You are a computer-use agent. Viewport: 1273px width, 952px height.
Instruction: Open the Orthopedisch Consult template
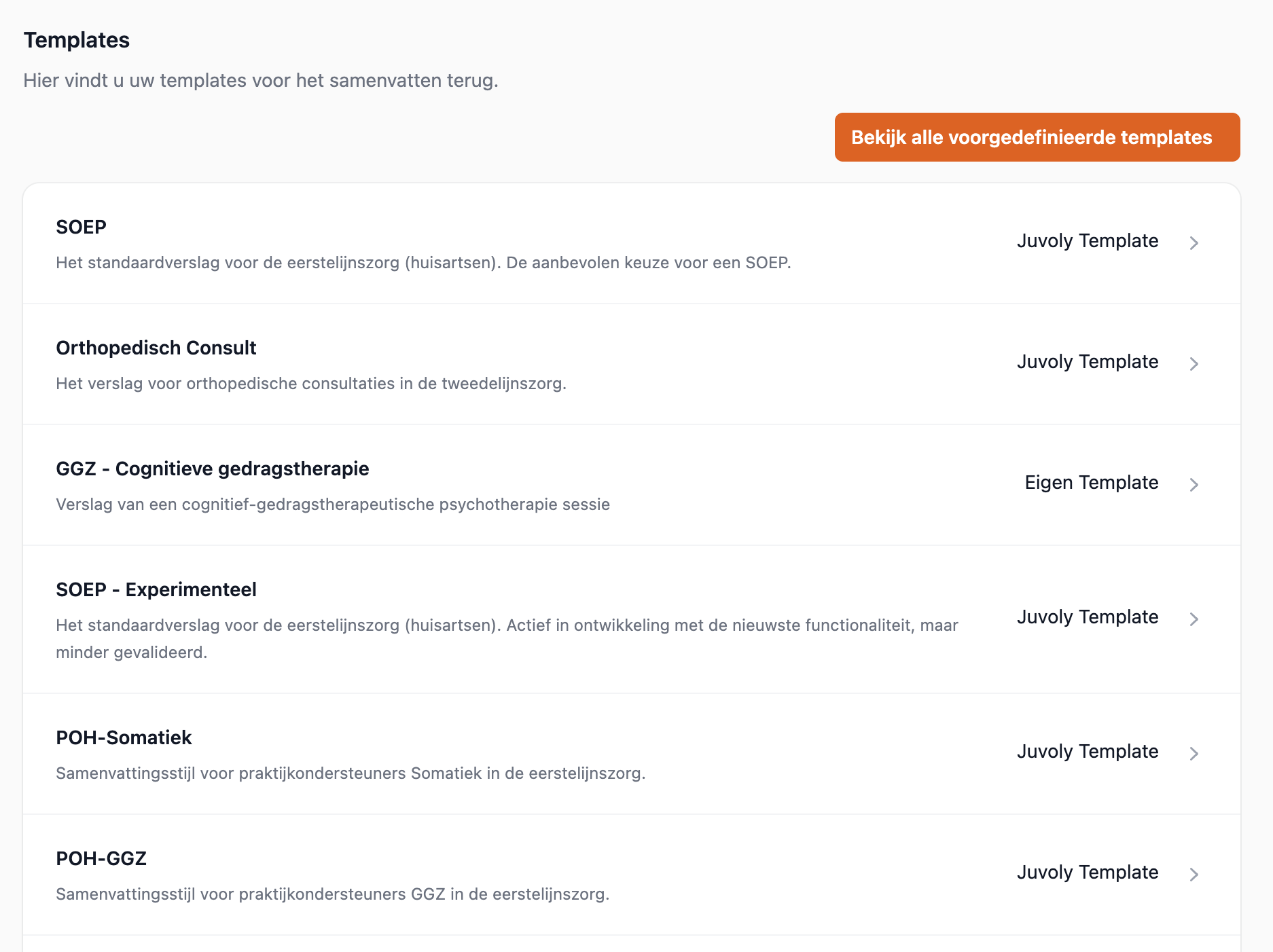156,348
